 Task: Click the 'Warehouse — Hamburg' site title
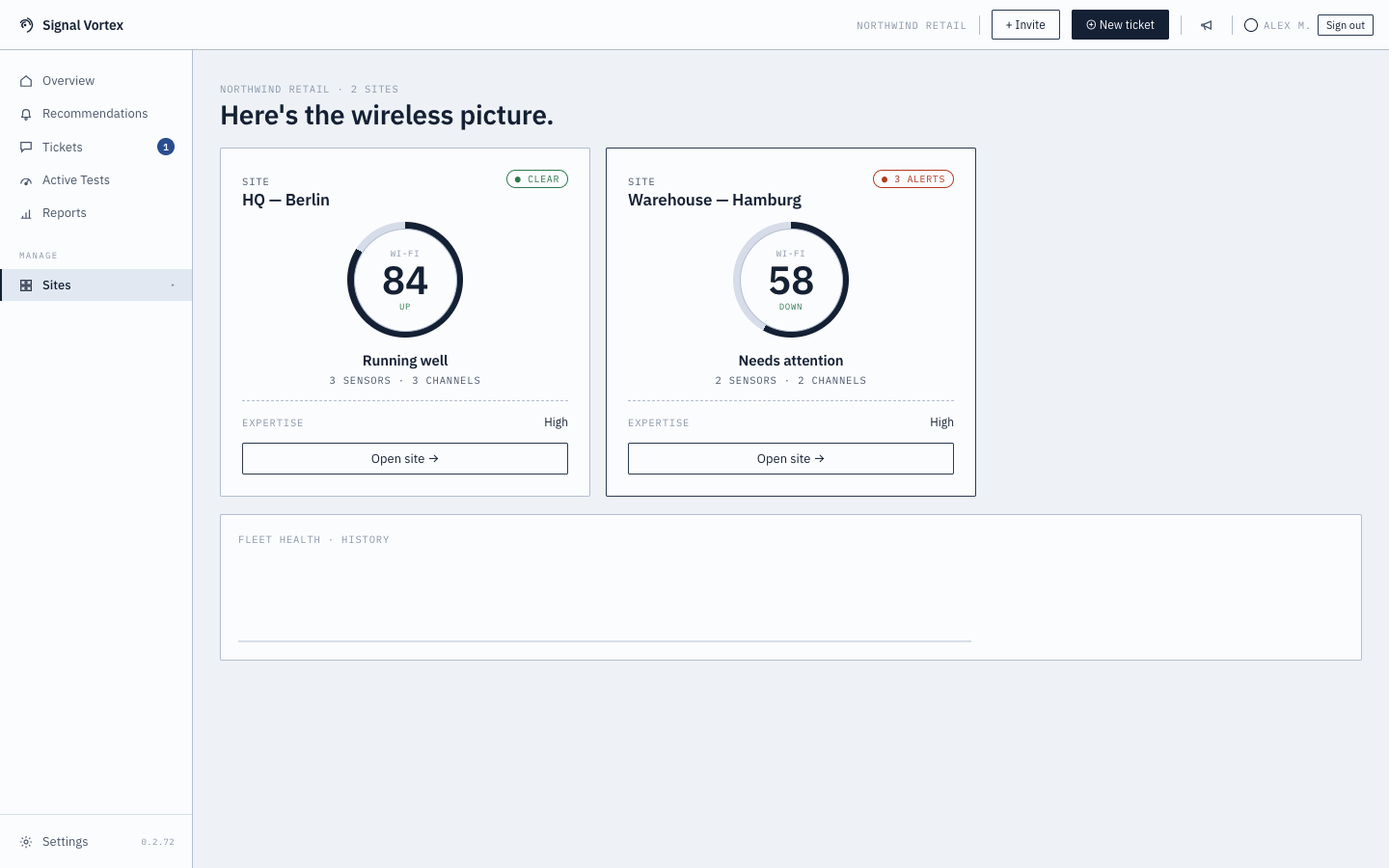coord(715,200)
